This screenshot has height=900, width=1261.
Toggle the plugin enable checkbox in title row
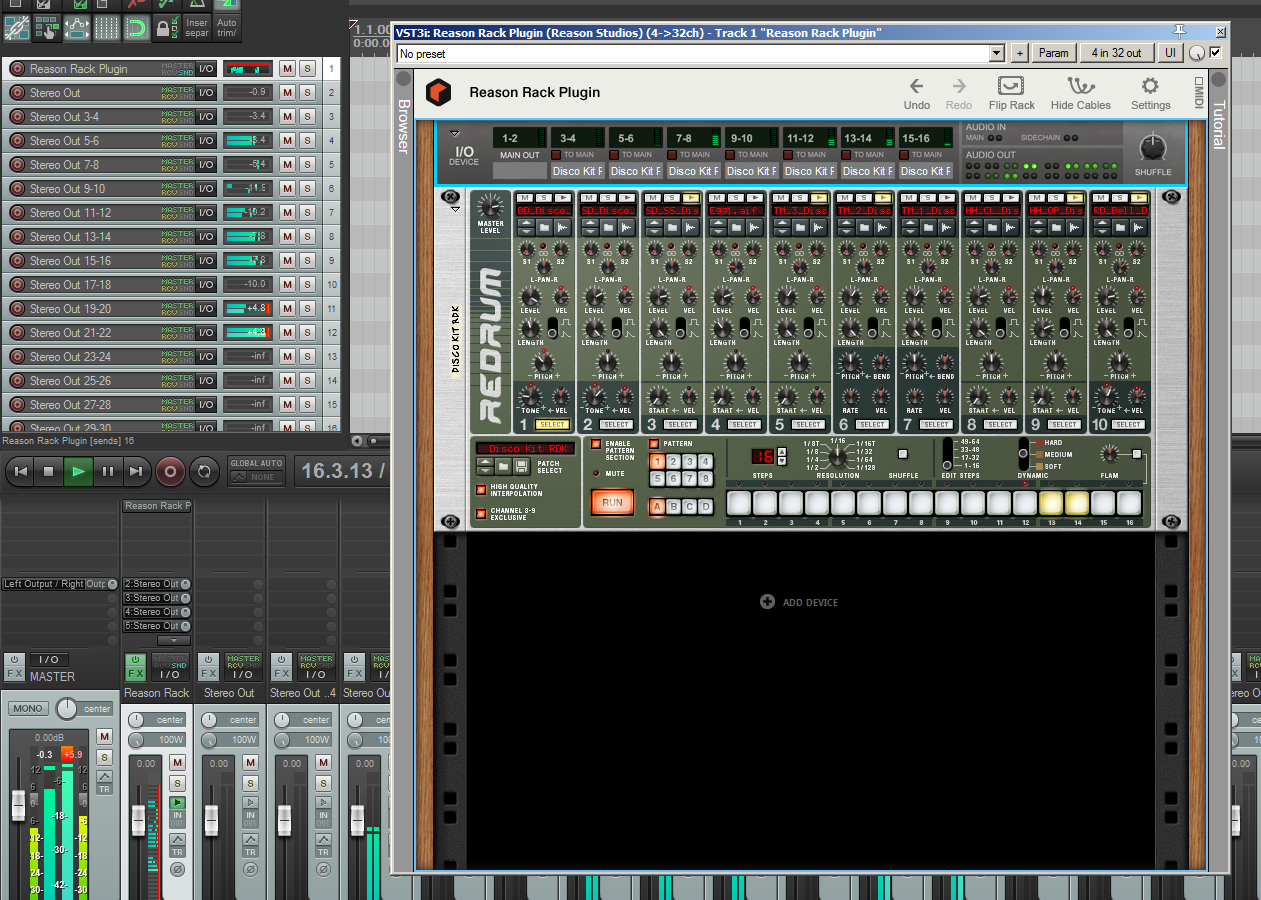1215,52
